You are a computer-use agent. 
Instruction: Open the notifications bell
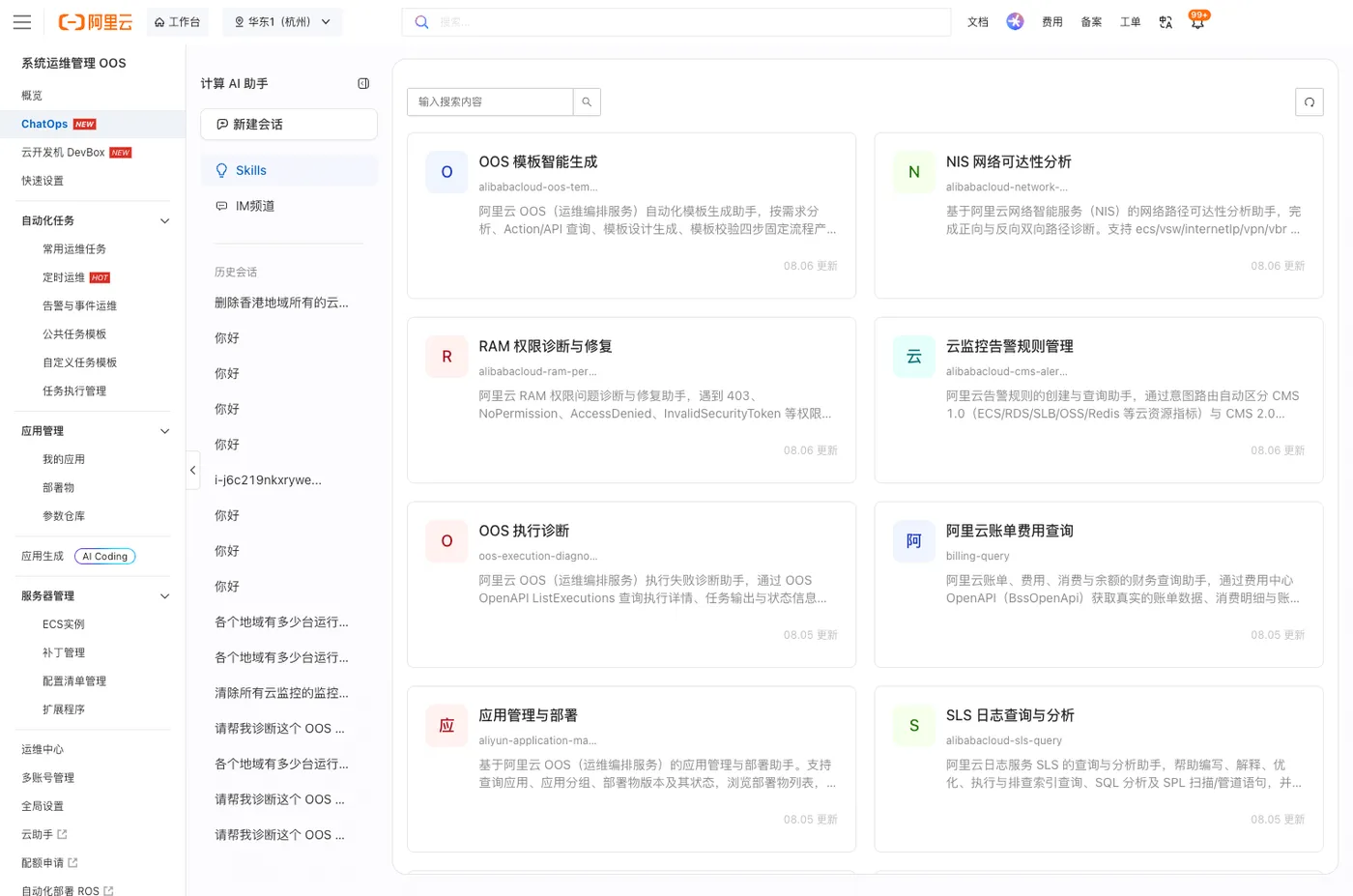1197,22
